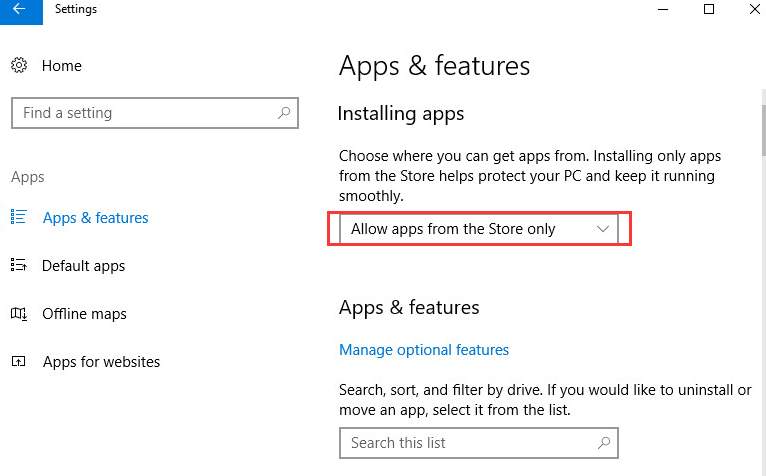Click the Apps & features list icon

tap(19, 216)
